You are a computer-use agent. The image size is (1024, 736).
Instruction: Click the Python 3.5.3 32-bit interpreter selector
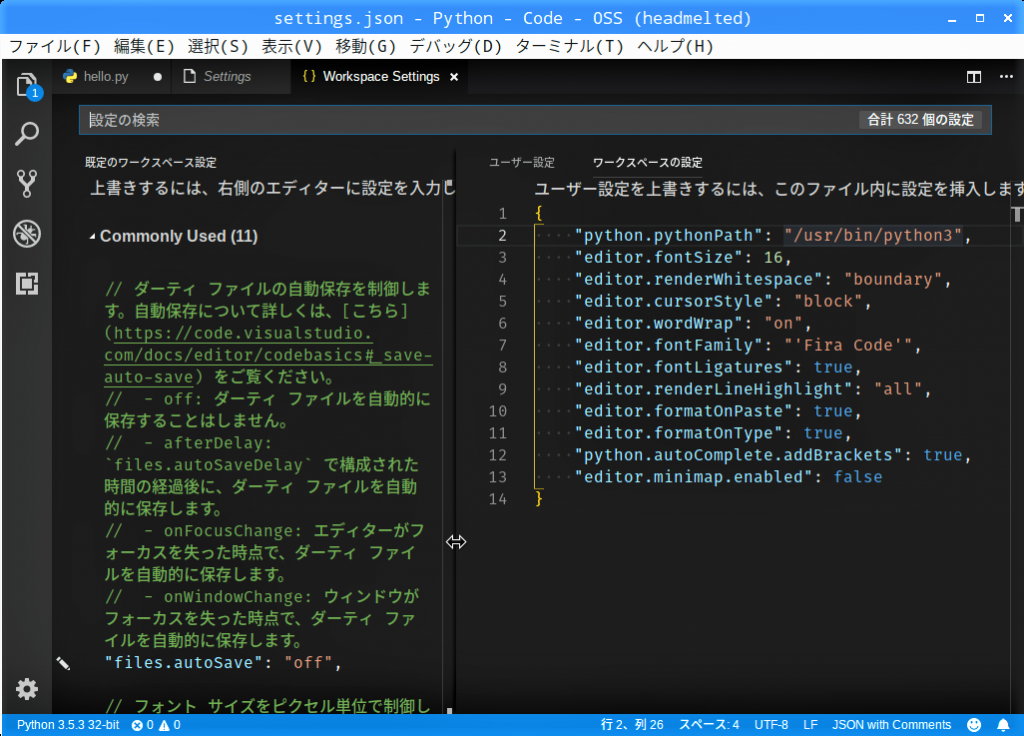(x=68, y=725)
